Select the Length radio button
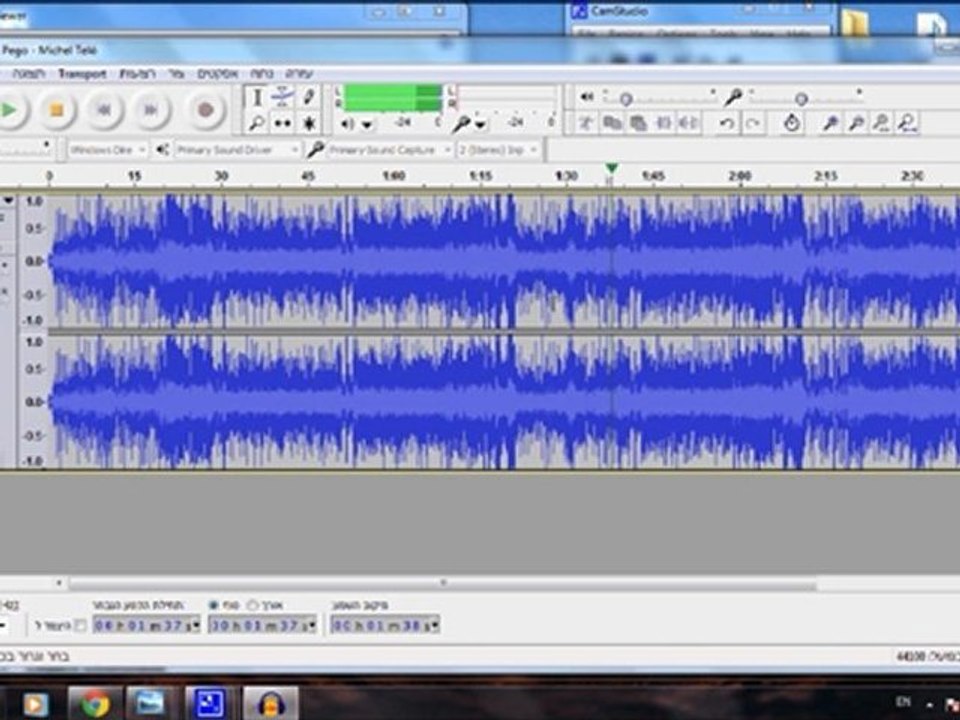Viewport: 960px width, 720px height. click(252, 605)
